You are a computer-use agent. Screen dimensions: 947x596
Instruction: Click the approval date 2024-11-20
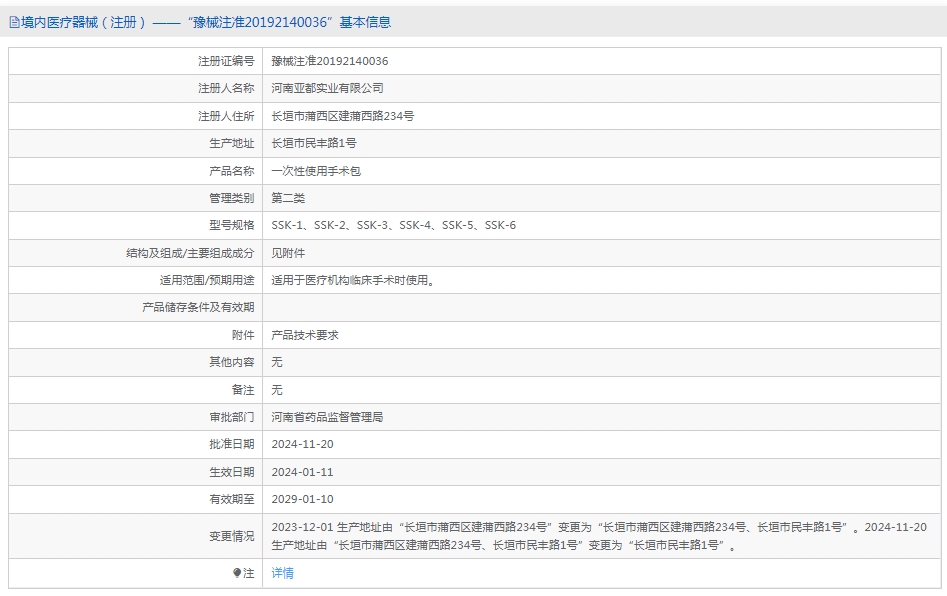[x=302, y=444]
